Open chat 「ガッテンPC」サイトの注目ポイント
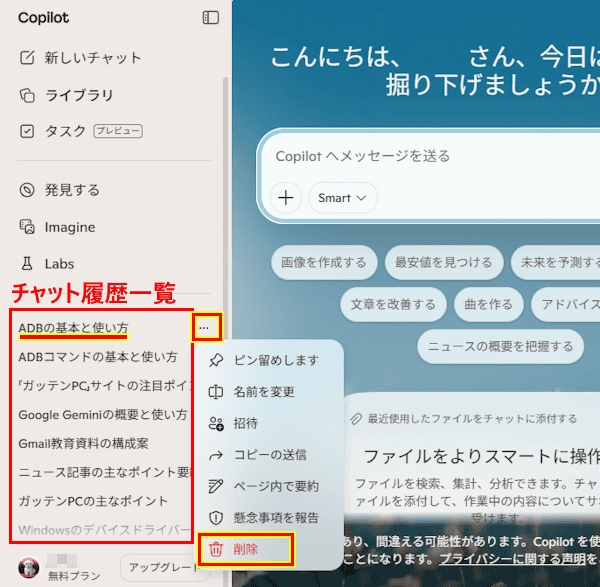The image size is (600, 587). click(103, 386)
